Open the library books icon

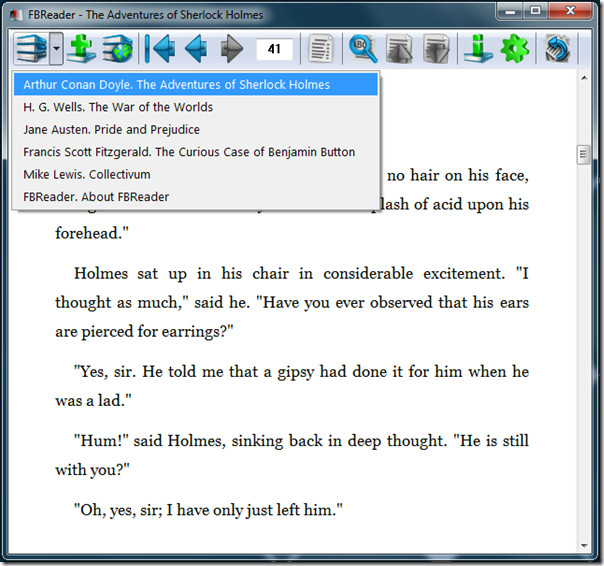(x=32, y=49)
